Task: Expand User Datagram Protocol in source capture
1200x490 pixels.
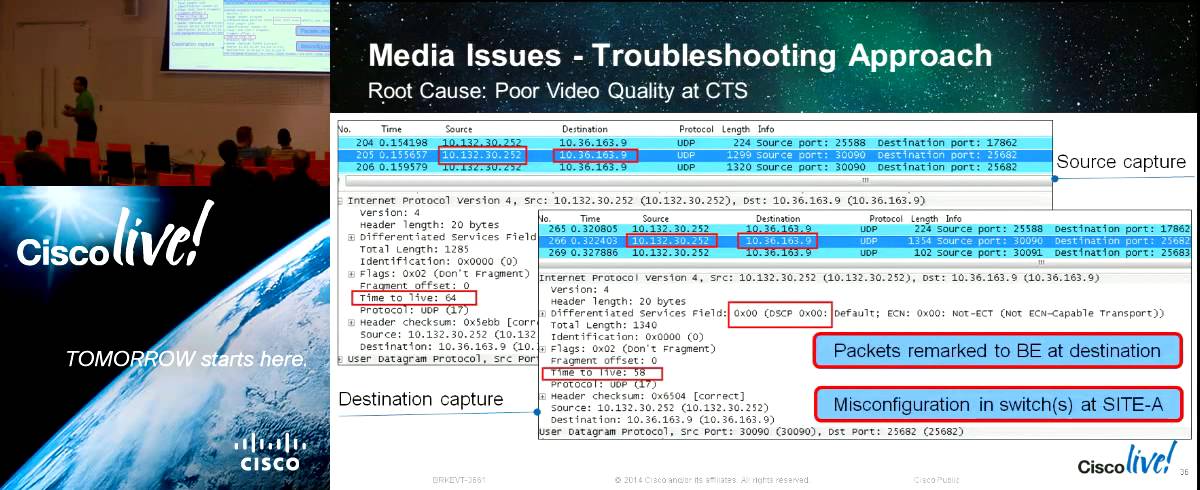Action: (342, 357)
